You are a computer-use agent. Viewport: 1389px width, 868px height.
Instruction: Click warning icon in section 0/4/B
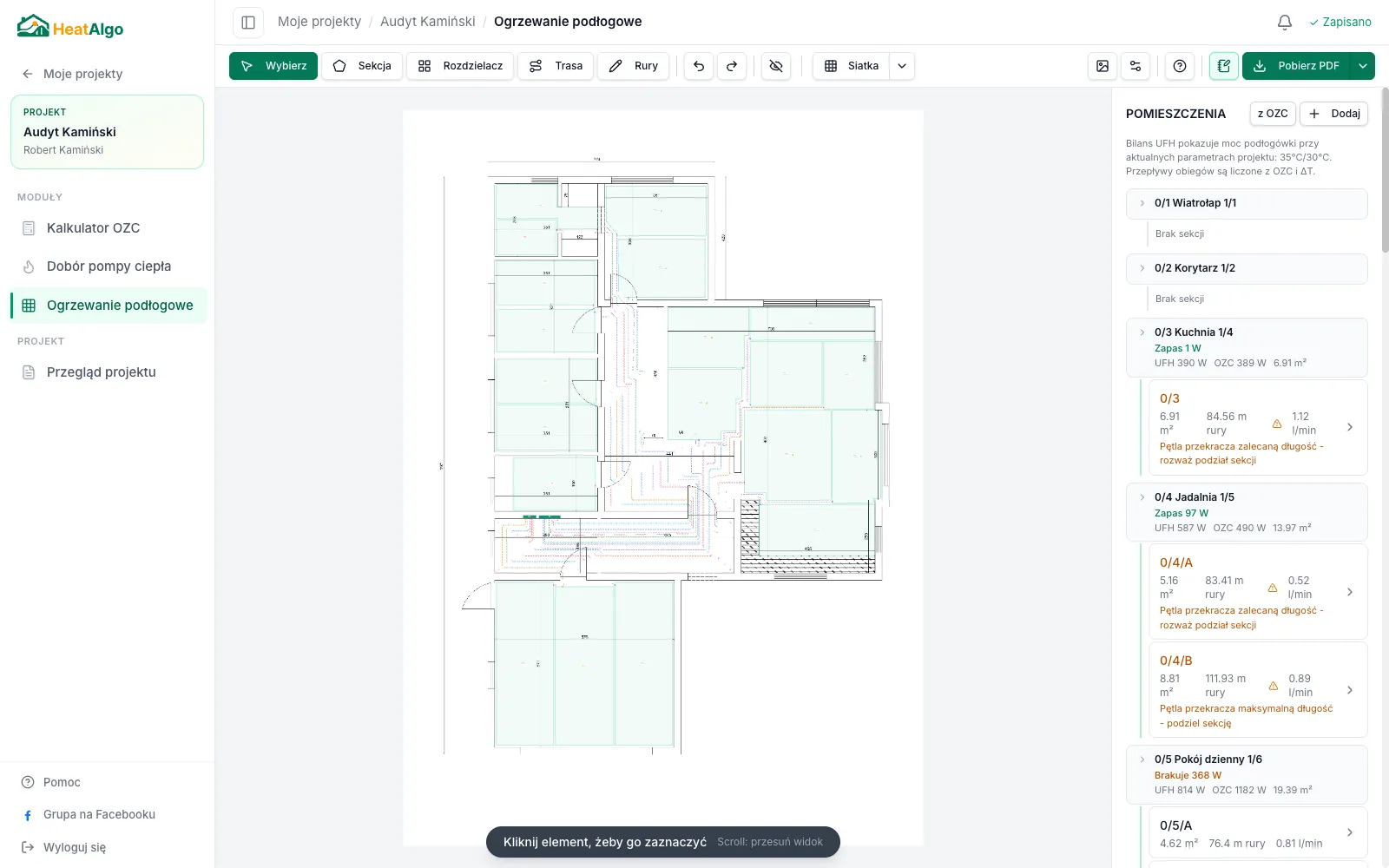[1274, 686]
